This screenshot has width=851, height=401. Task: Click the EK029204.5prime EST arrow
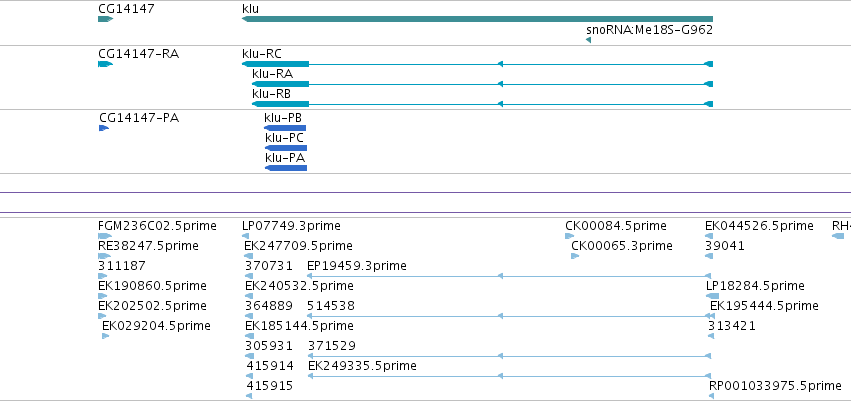tap(106, 336)
